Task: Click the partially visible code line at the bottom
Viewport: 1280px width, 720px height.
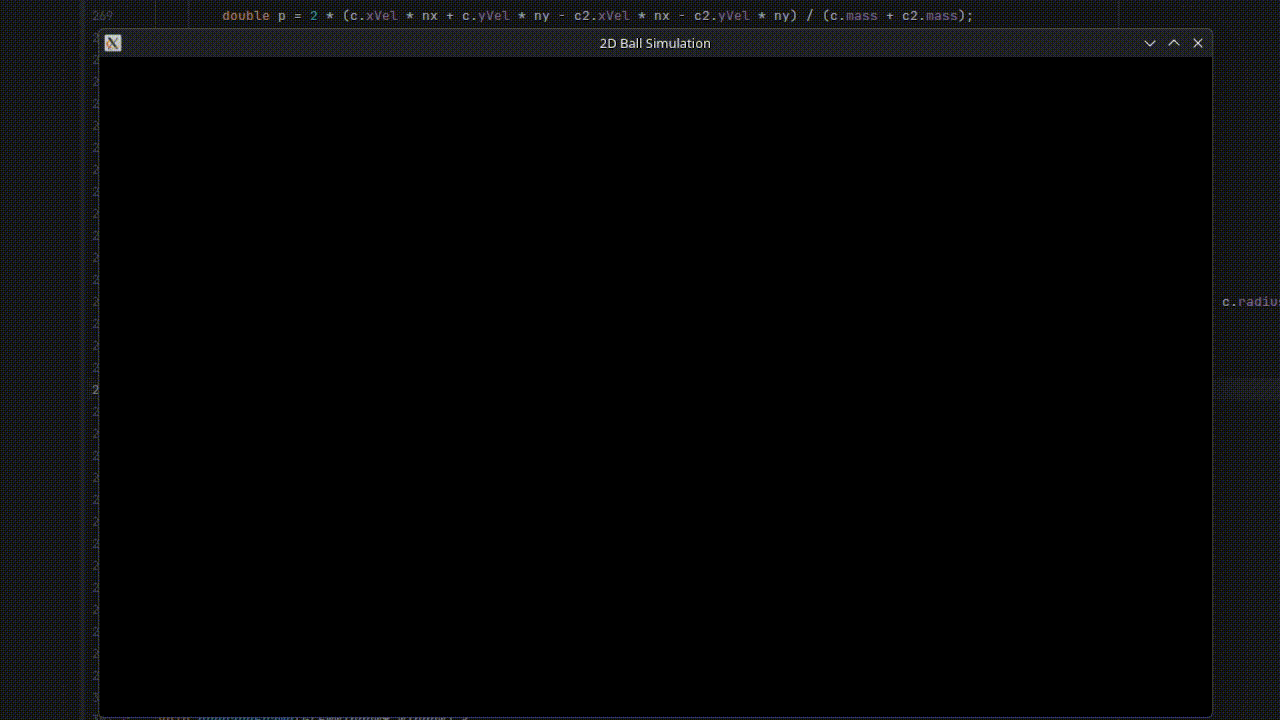Action: 312,716
